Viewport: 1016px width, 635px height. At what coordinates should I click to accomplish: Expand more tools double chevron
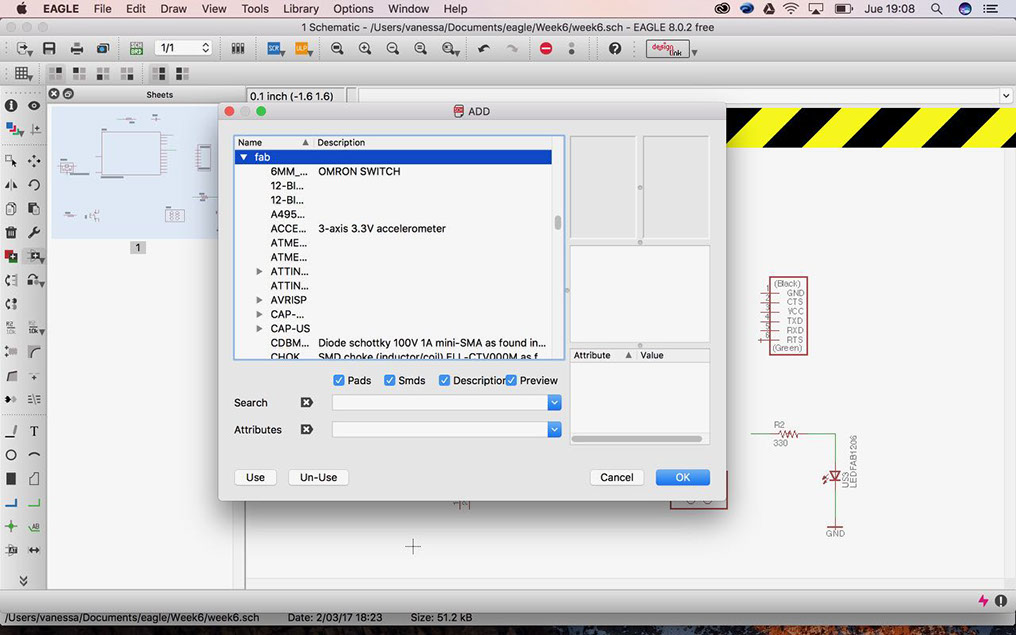(x=23, y=581)
